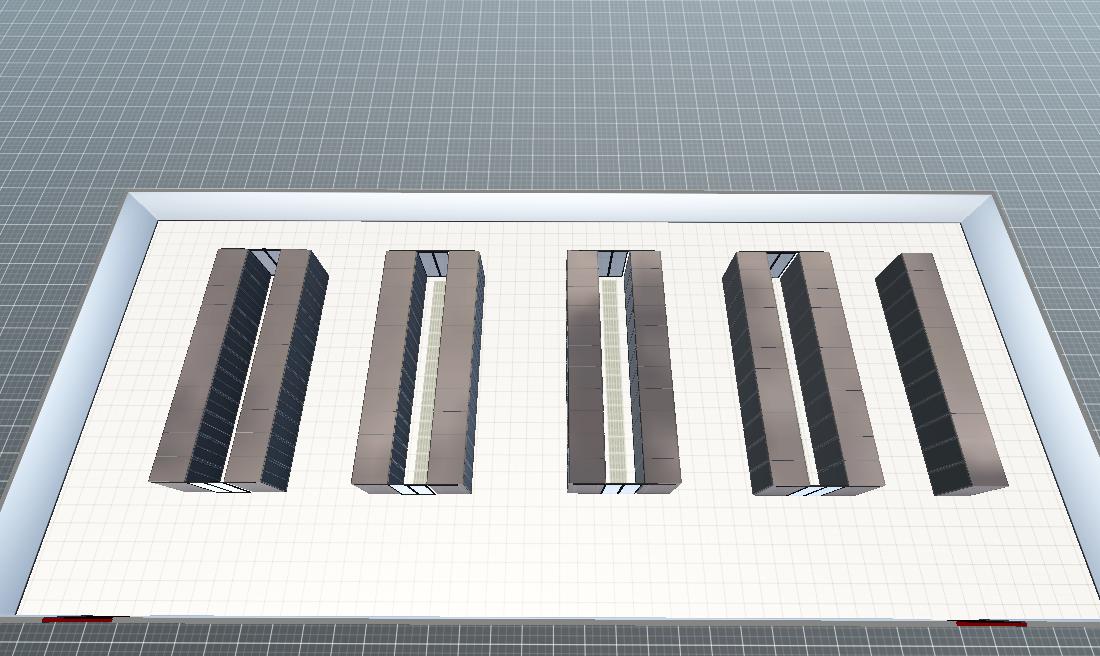The height and width of the screenshot is (656, 1100).
Task: Select the room's left side wall
Action: tap(75, 400)
